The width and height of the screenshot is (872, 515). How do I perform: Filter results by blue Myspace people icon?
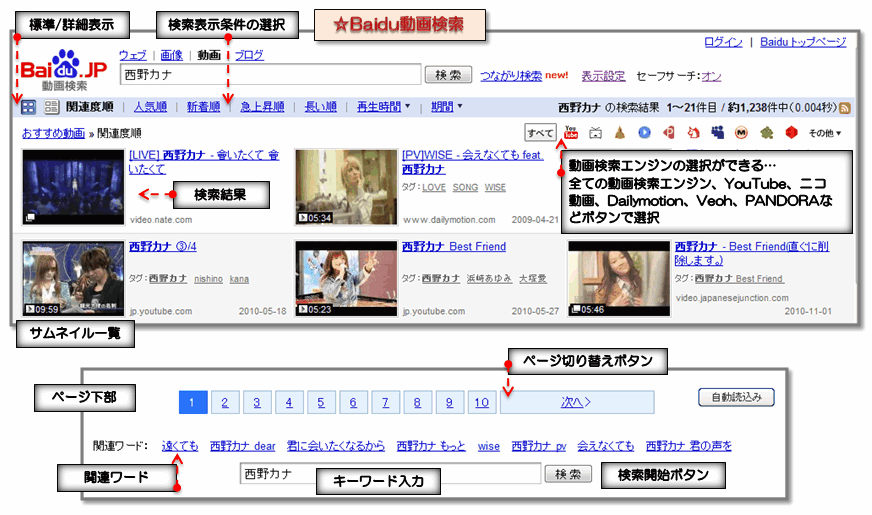pyautogui.click(x=718, y=132)
